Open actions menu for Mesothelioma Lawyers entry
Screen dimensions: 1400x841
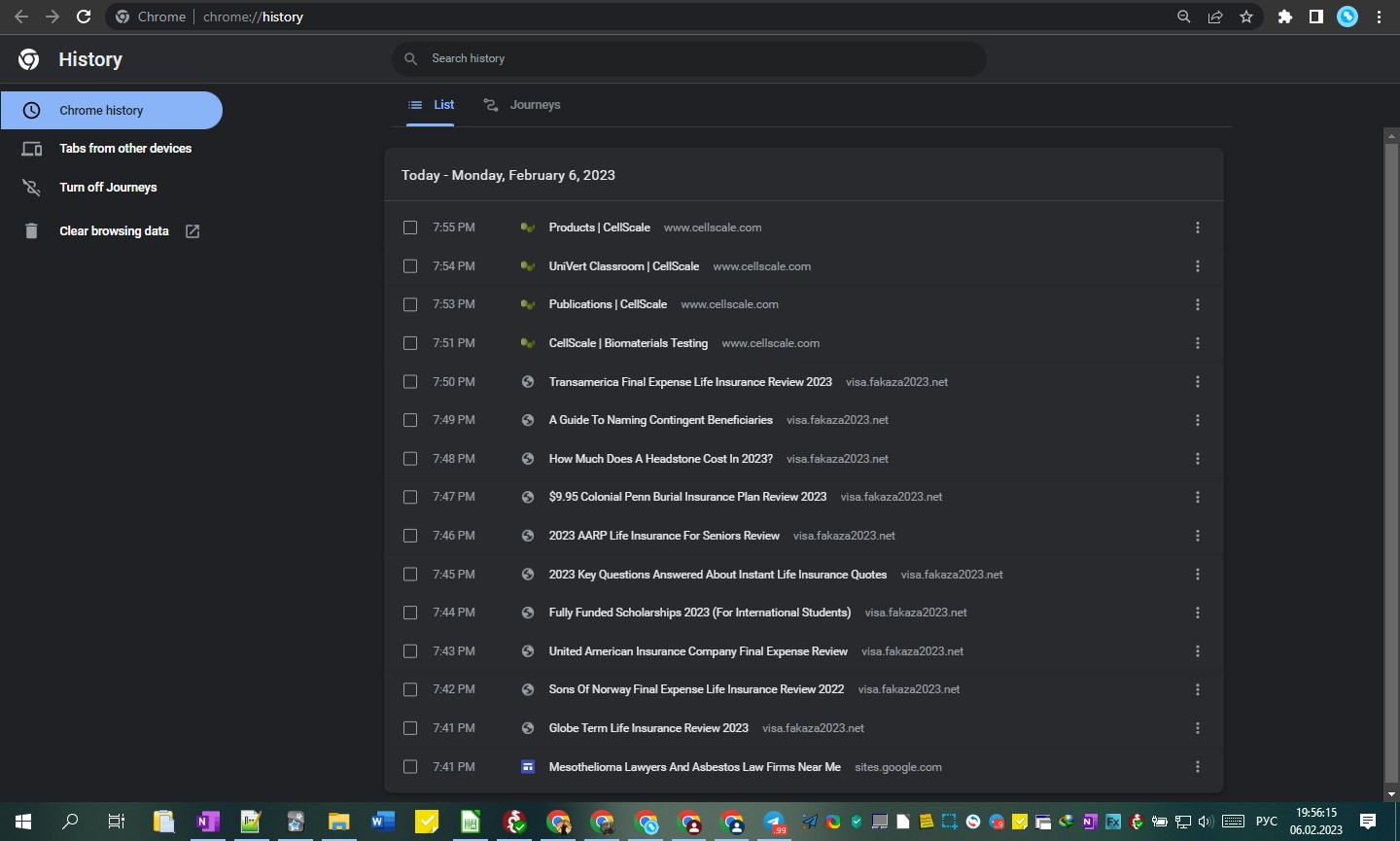1198,767
